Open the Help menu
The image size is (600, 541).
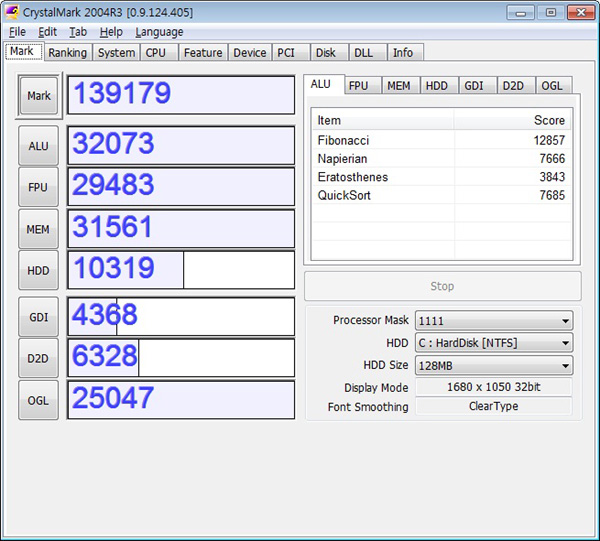[x=111, y=32]
